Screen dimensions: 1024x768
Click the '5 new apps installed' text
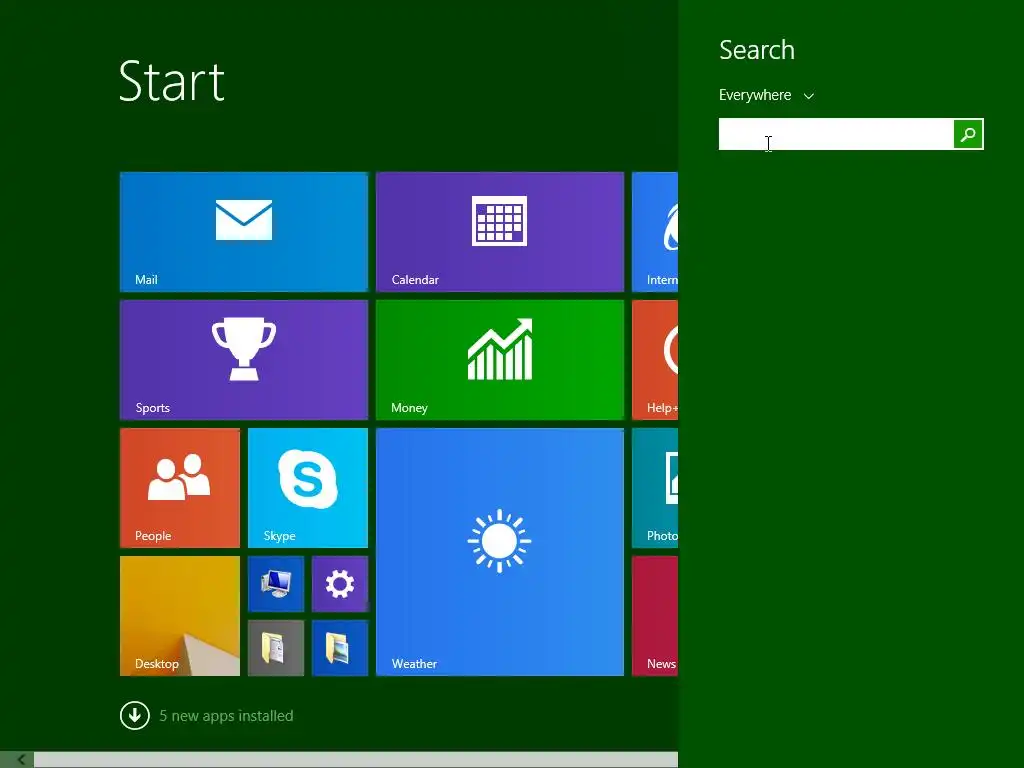tap(226, 716)
